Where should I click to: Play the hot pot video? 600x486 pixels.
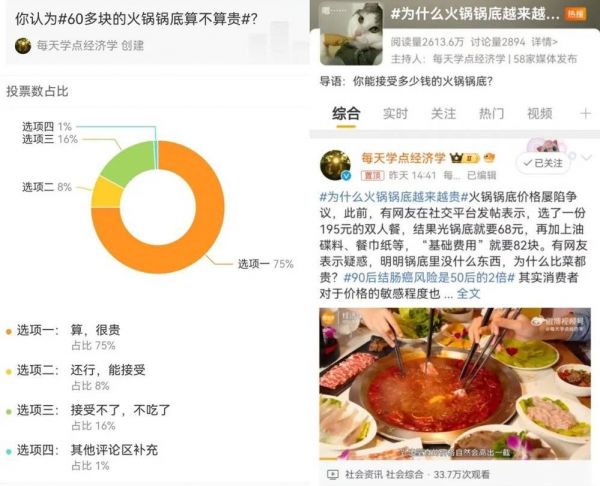455,383
